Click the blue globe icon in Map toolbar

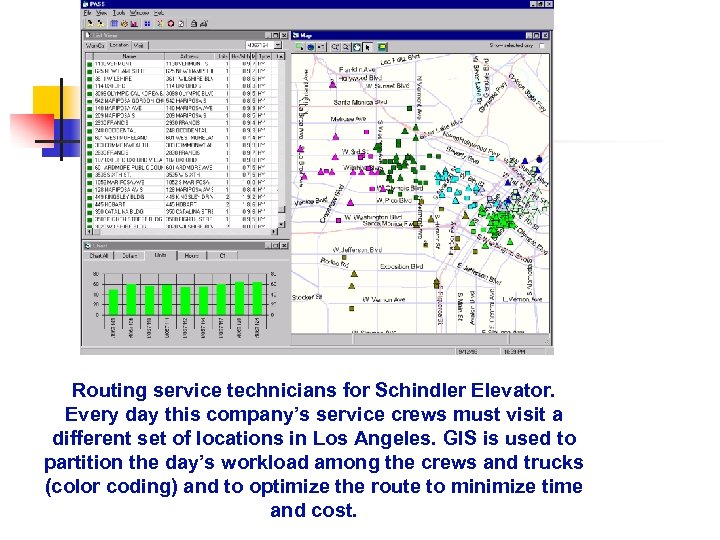click(x=310, y=47)
